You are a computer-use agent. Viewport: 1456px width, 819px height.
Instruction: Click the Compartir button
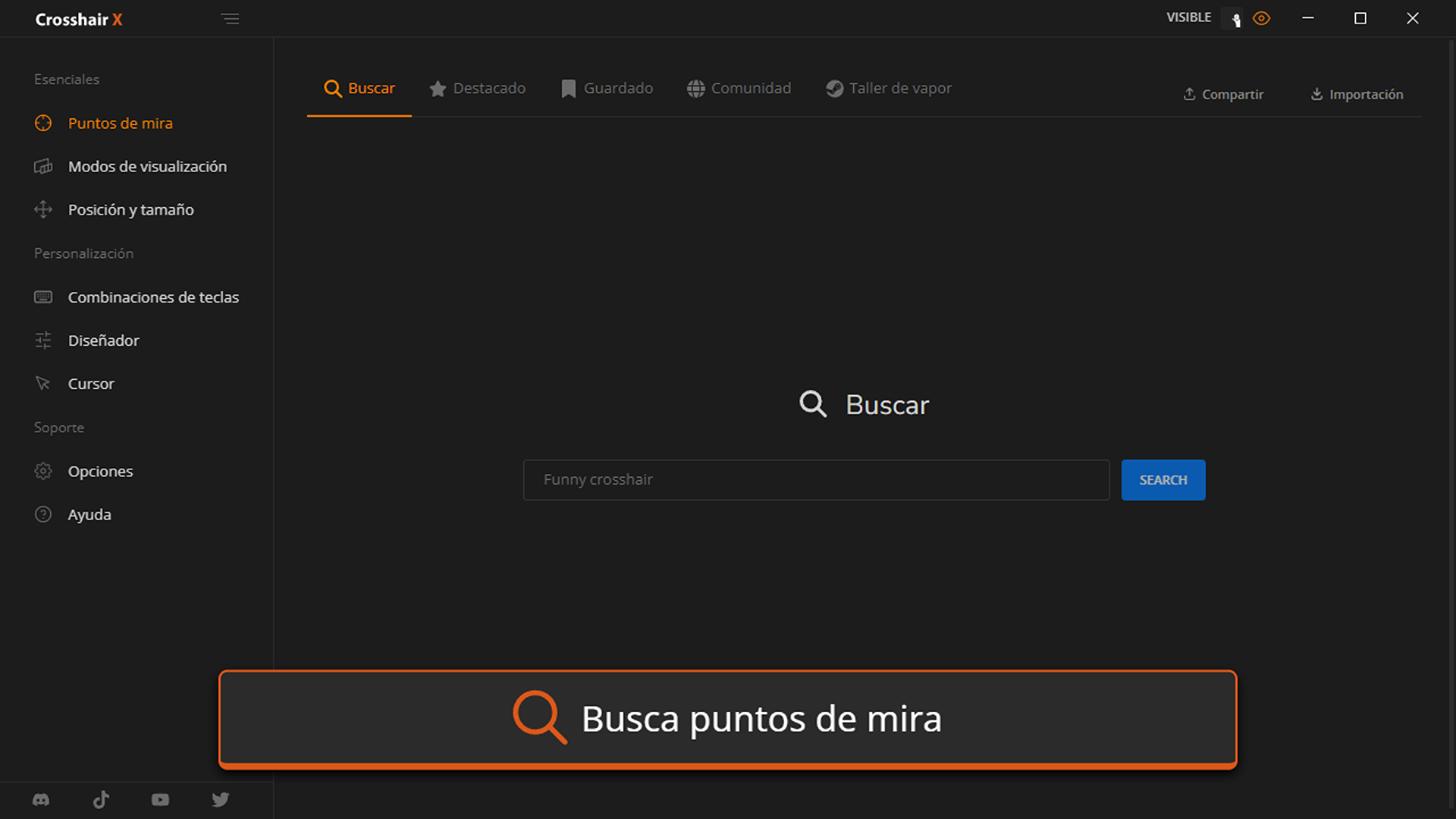coord(1223,94)
